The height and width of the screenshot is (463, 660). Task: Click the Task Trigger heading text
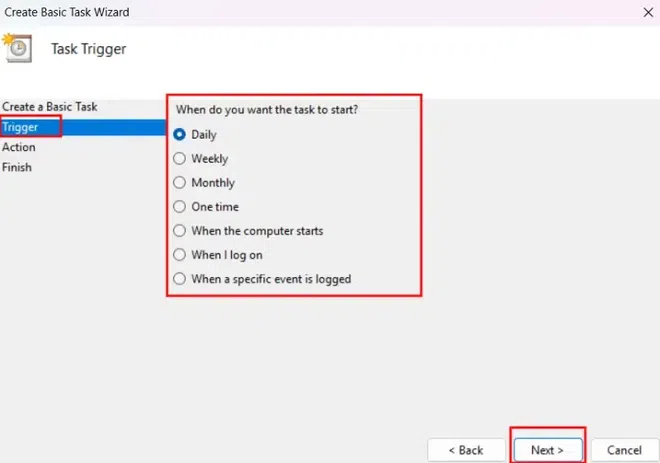click(x=89, y=48)
